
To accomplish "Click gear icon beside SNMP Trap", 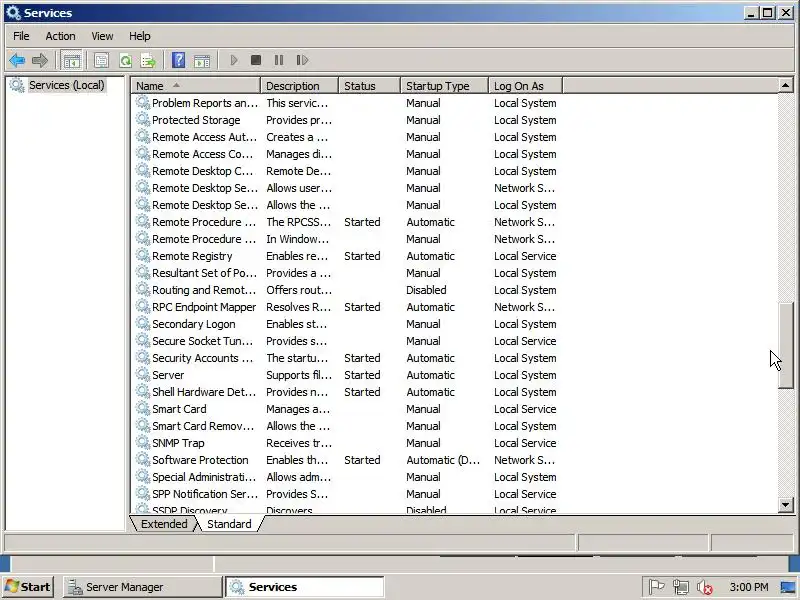I will tap(143, 442).
